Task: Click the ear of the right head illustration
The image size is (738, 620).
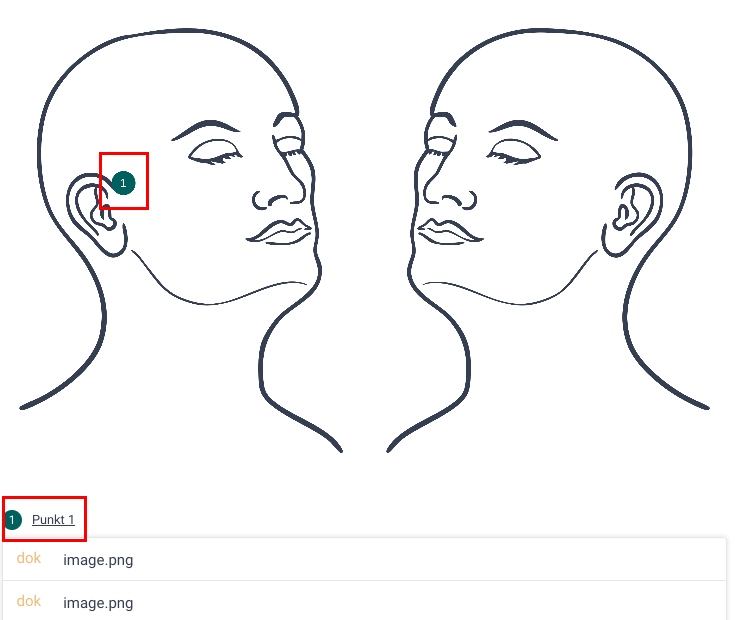Action: coord(632,214)
